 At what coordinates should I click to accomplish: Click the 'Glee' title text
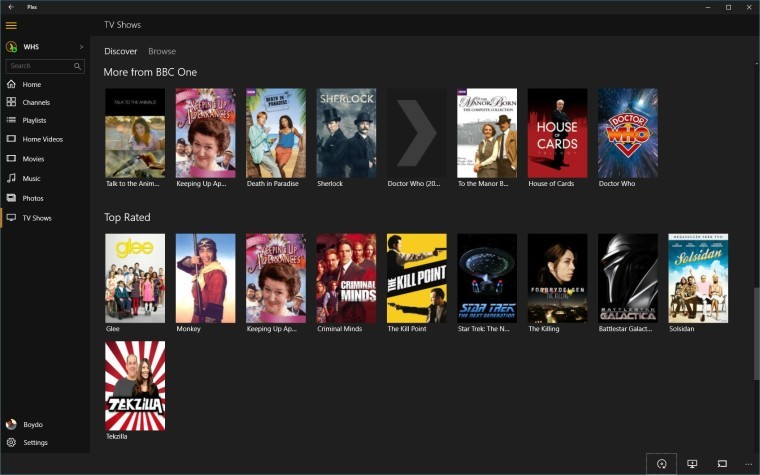pos(112,329)
